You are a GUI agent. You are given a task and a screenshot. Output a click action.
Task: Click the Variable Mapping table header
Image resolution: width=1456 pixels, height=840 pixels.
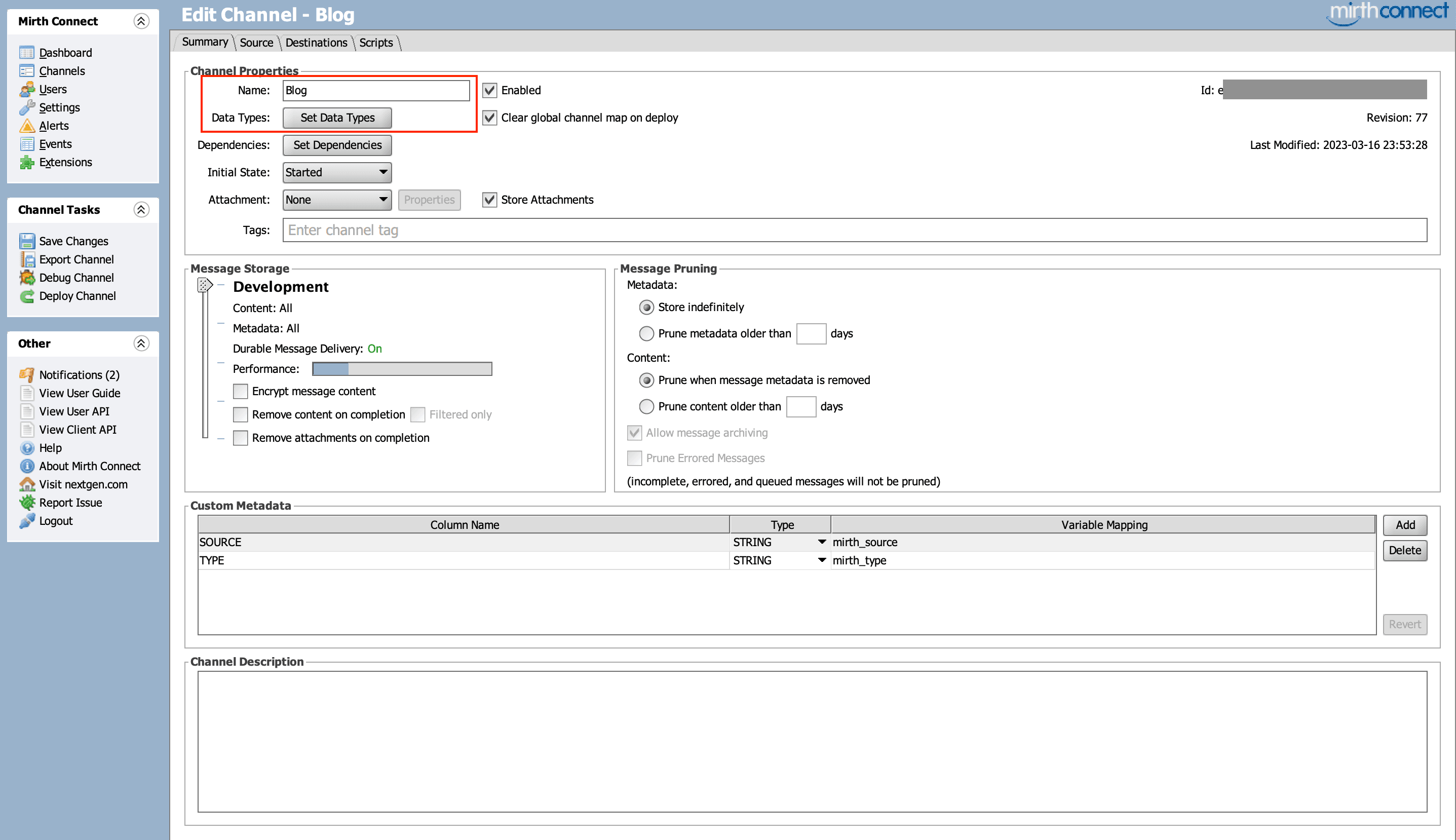(1103, 525)
